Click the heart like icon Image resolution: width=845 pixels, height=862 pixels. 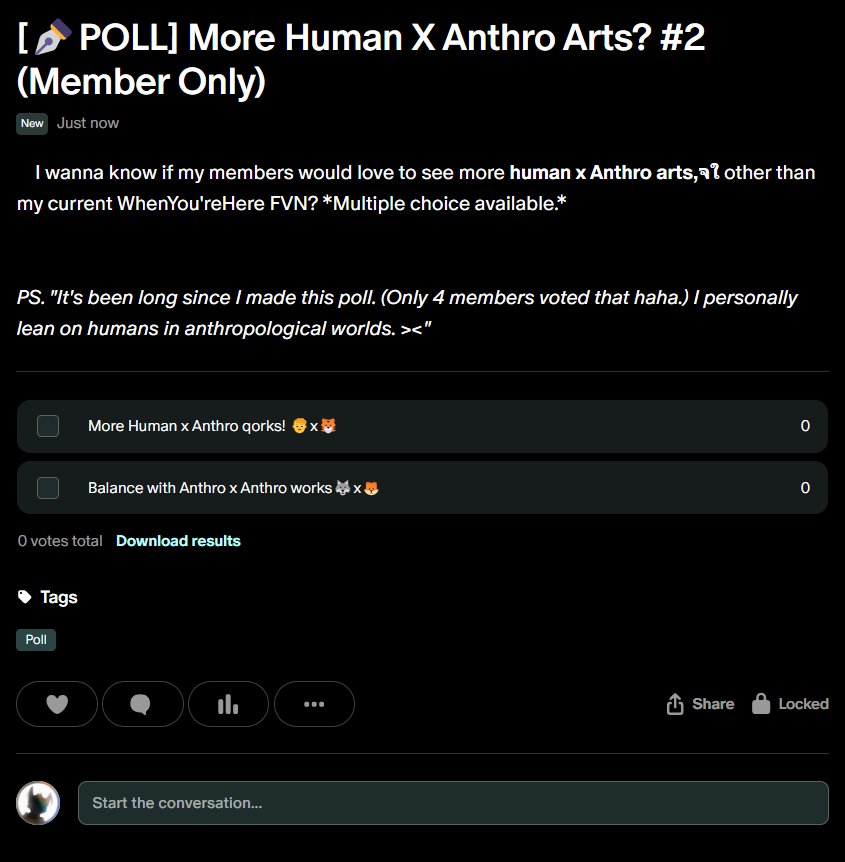[57, 704]
